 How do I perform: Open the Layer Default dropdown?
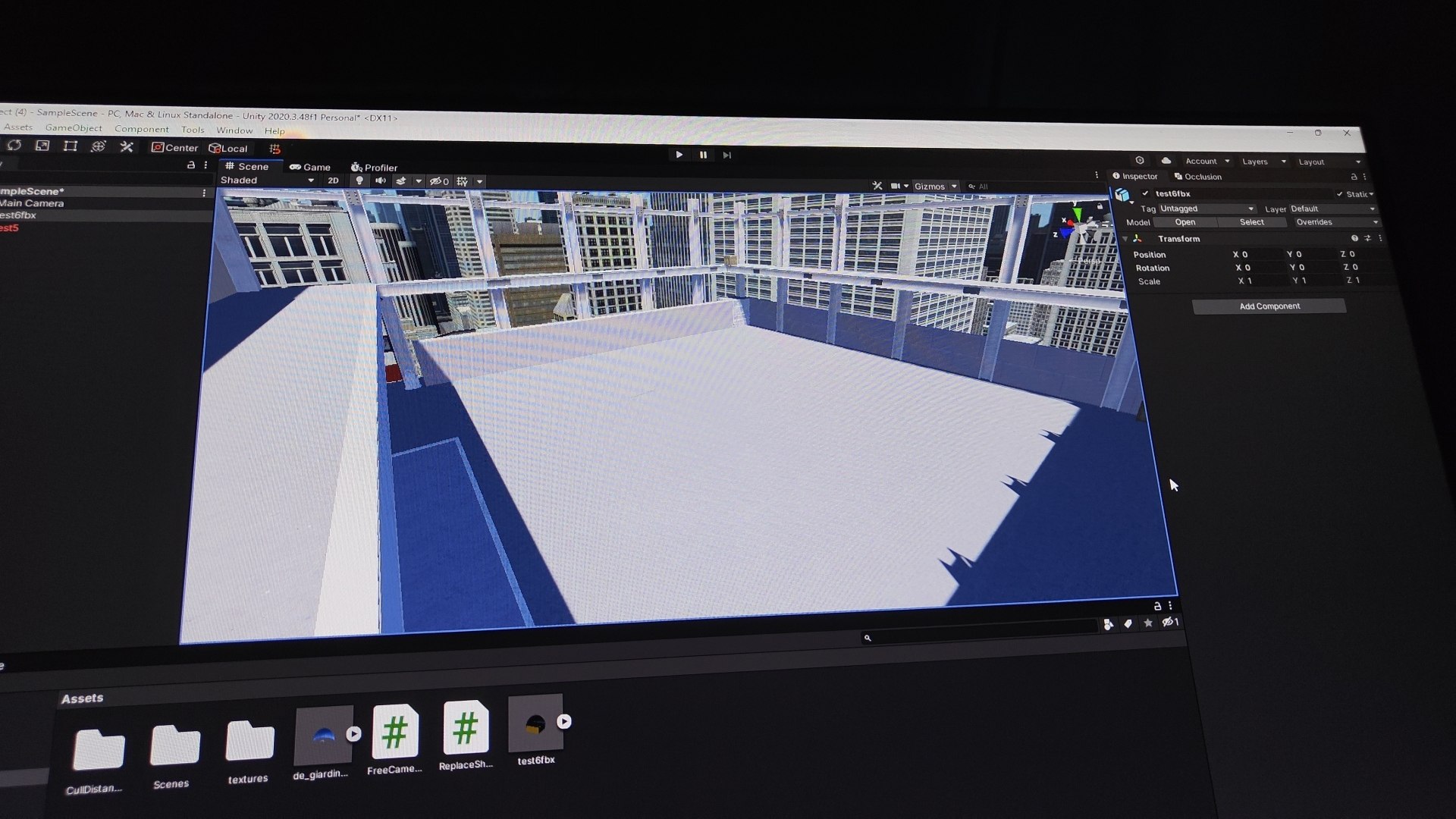click(x=1332, y=209)
